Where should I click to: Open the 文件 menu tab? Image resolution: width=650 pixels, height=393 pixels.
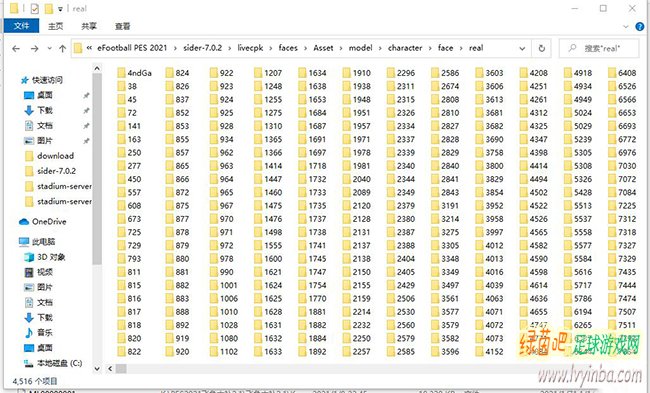[x=21, y=26]
